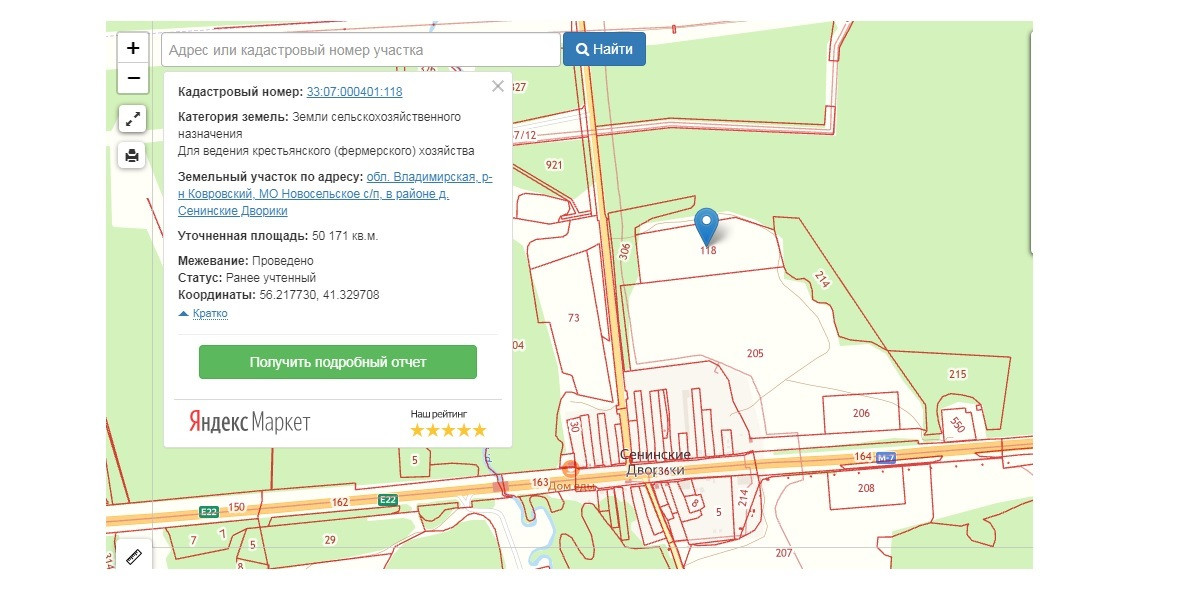Click the Найти search button
Viewport: 1178px width, 596px height.
coord(605,50)
